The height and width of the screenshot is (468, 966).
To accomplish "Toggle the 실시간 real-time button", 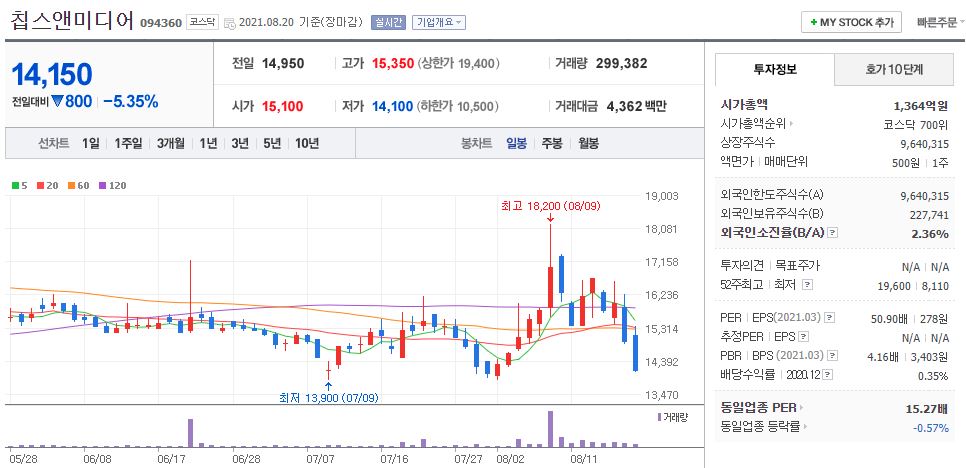I will (x=388, y=22).
